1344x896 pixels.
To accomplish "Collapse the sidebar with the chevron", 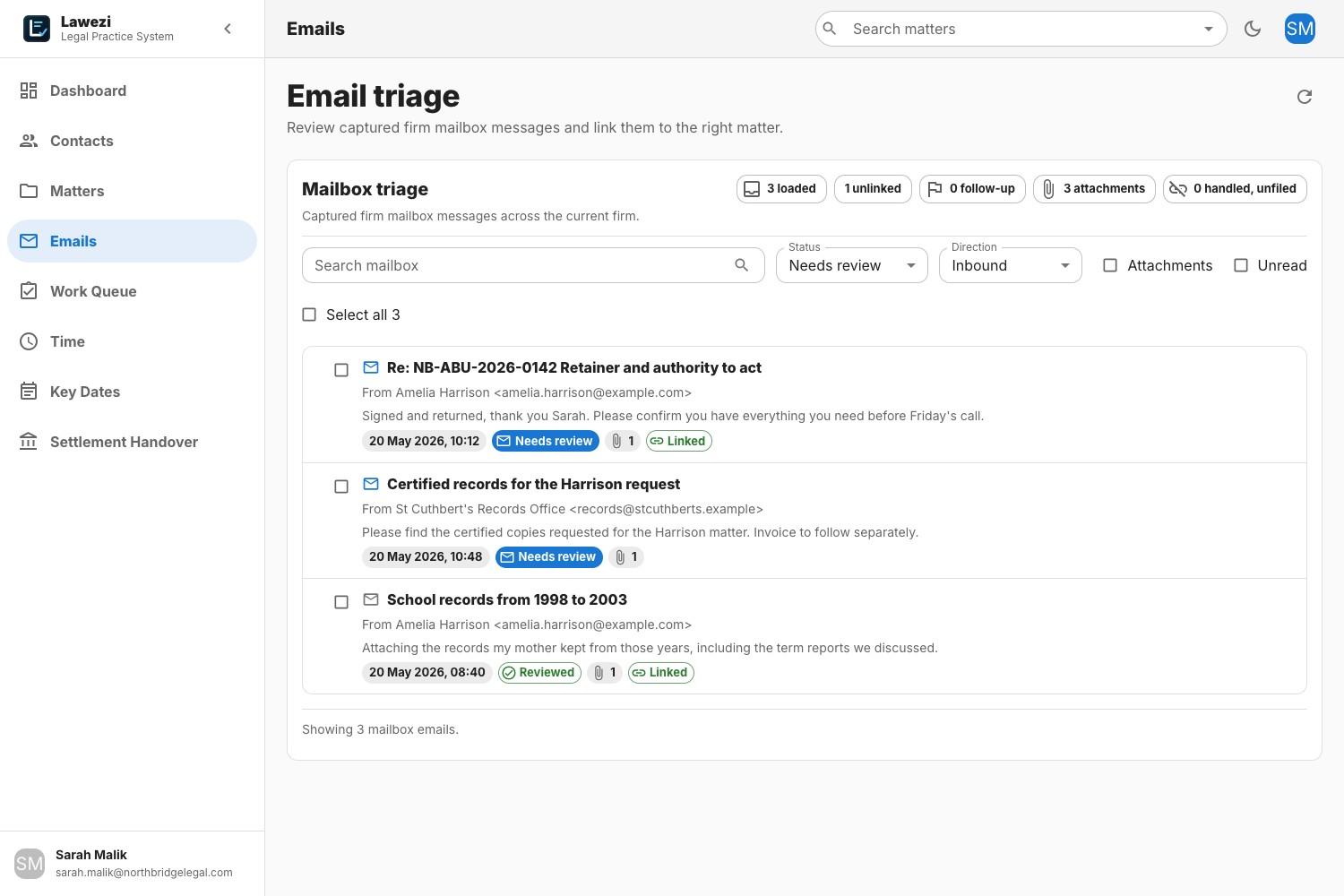I will coord(228,29).
